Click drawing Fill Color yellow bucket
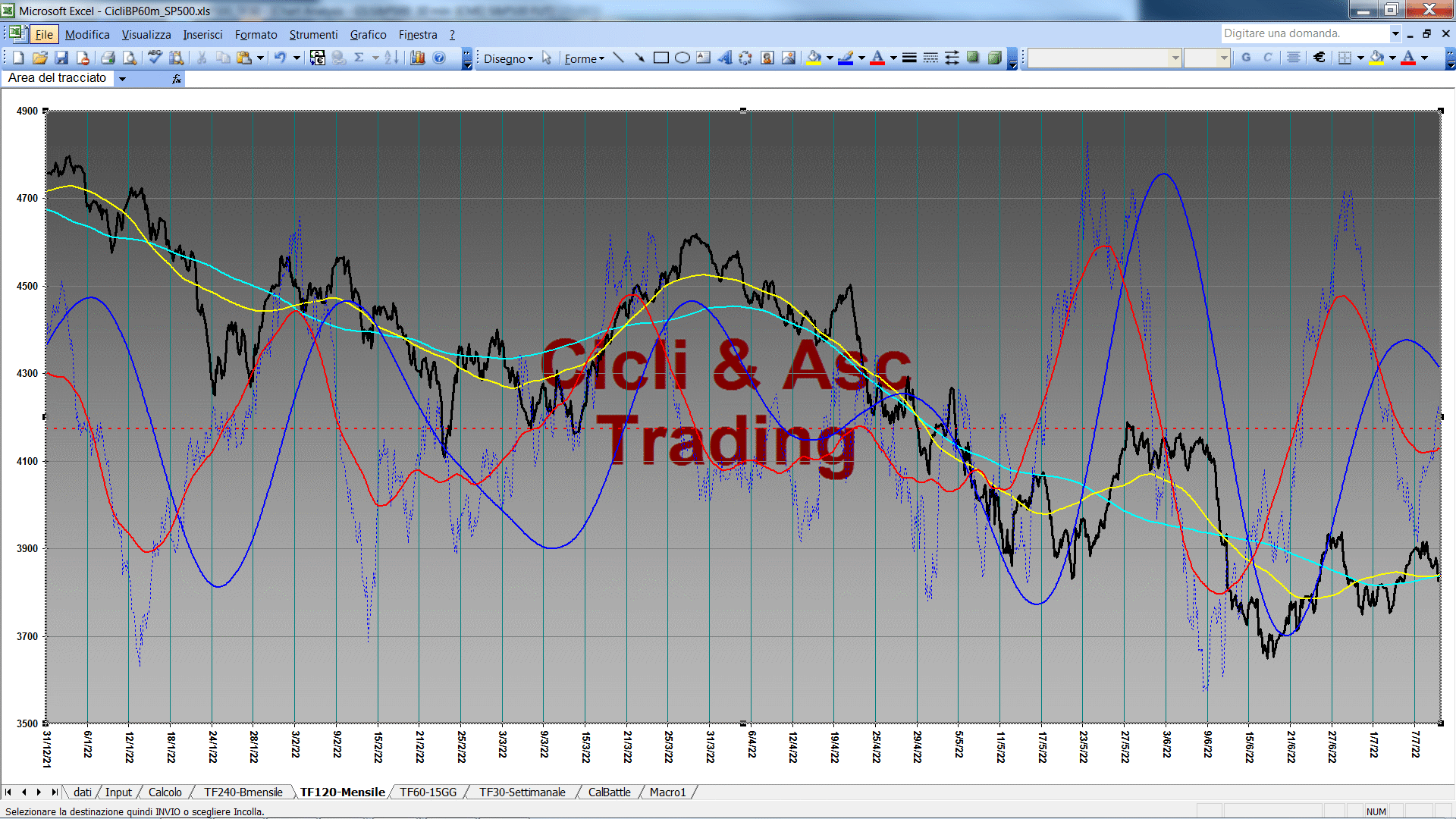This screenshot has height=819, width=1456. 814,58
